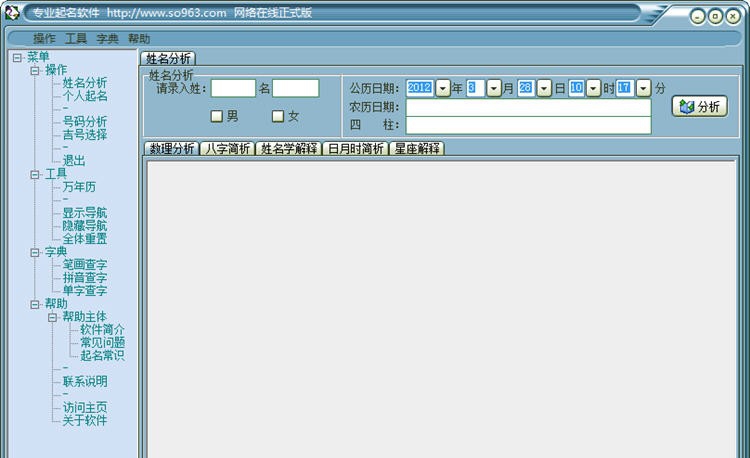750x458 pixels.
Task: Open 联系说明 in the sidebar tree
Action: click(85, 382)
